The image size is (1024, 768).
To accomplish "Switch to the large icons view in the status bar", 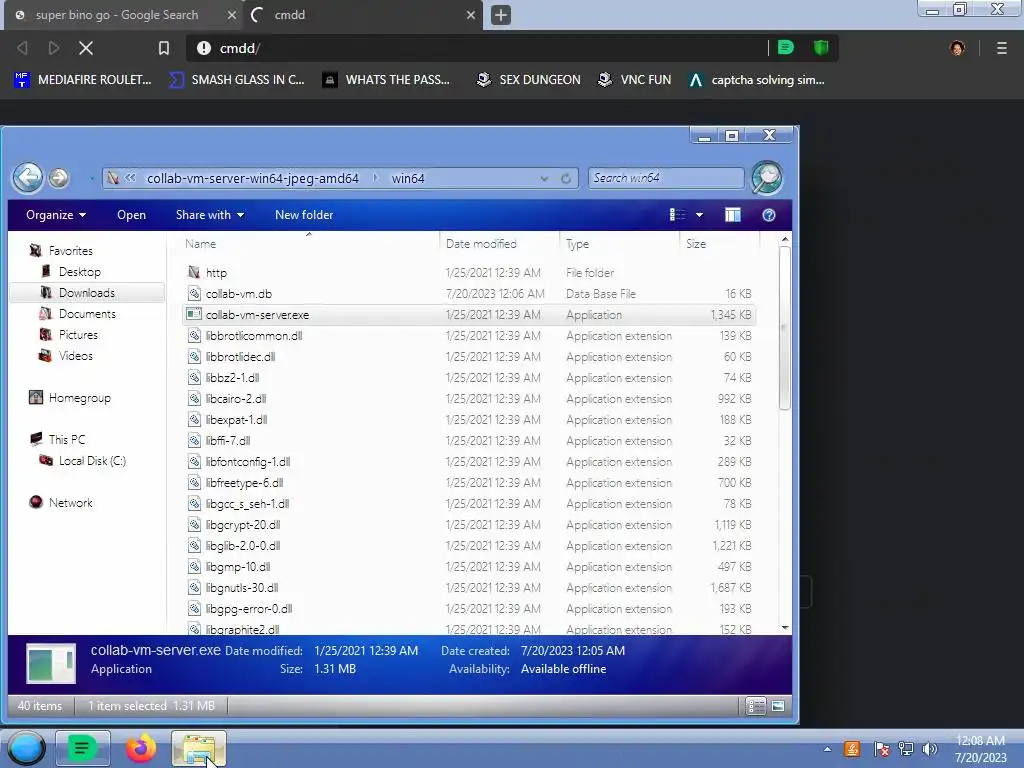I will click(x=778, y=706).
